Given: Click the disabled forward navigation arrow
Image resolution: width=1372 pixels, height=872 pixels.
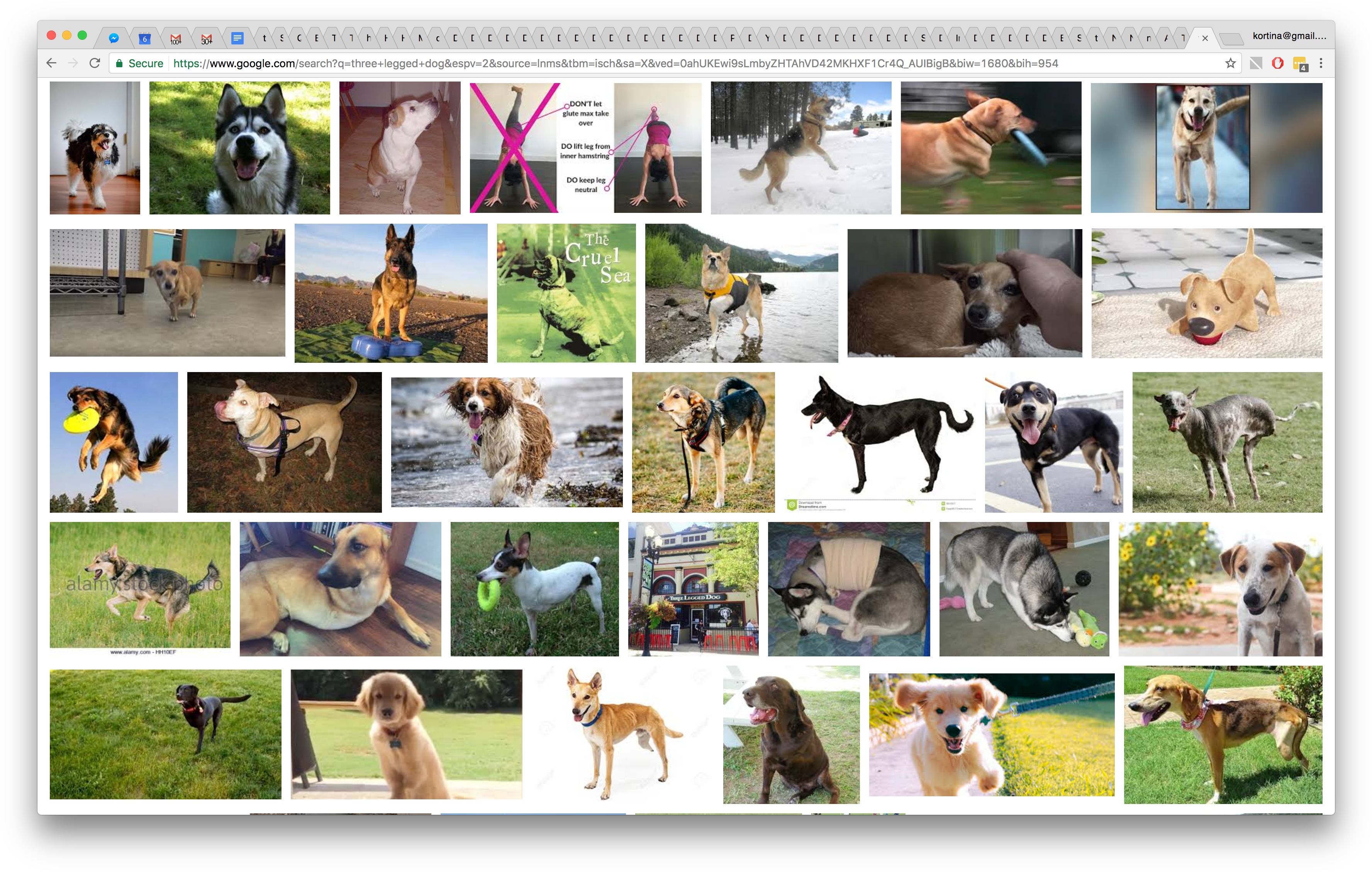Looking at the screenshot, I should 73,63.
